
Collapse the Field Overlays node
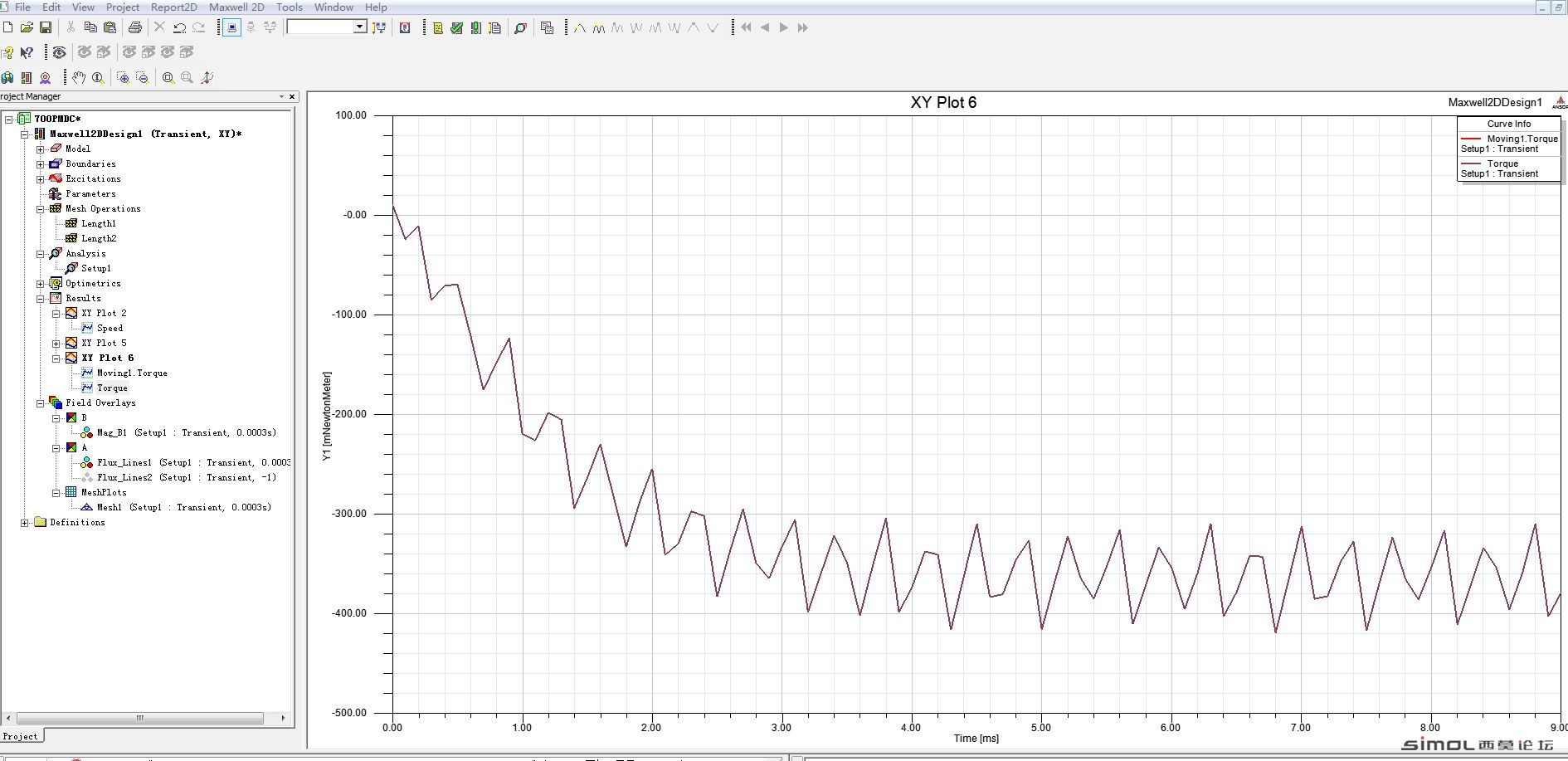click(40, 403)
